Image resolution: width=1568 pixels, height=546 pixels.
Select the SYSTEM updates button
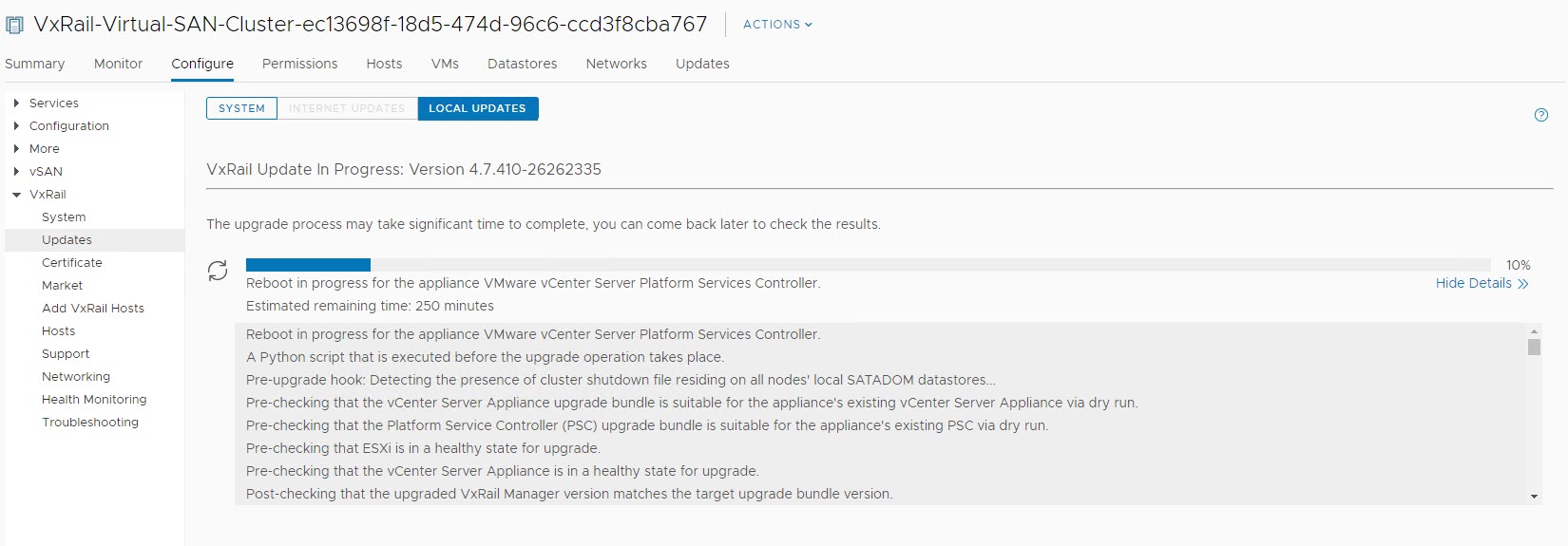[241, 108]
